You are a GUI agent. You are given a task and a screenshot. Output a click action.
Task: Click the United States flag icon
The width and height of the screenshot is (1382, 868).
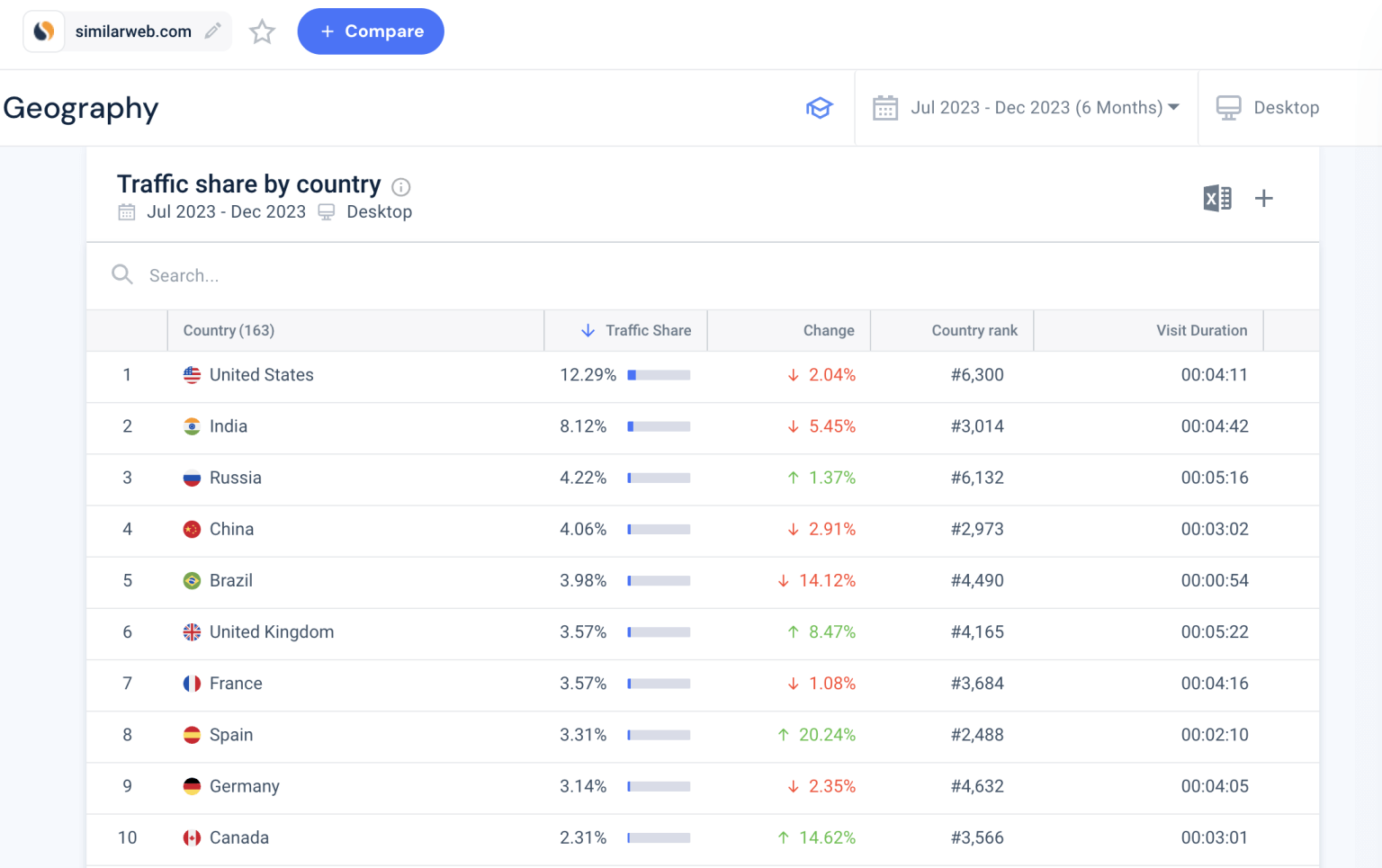(x=191, y=374)
